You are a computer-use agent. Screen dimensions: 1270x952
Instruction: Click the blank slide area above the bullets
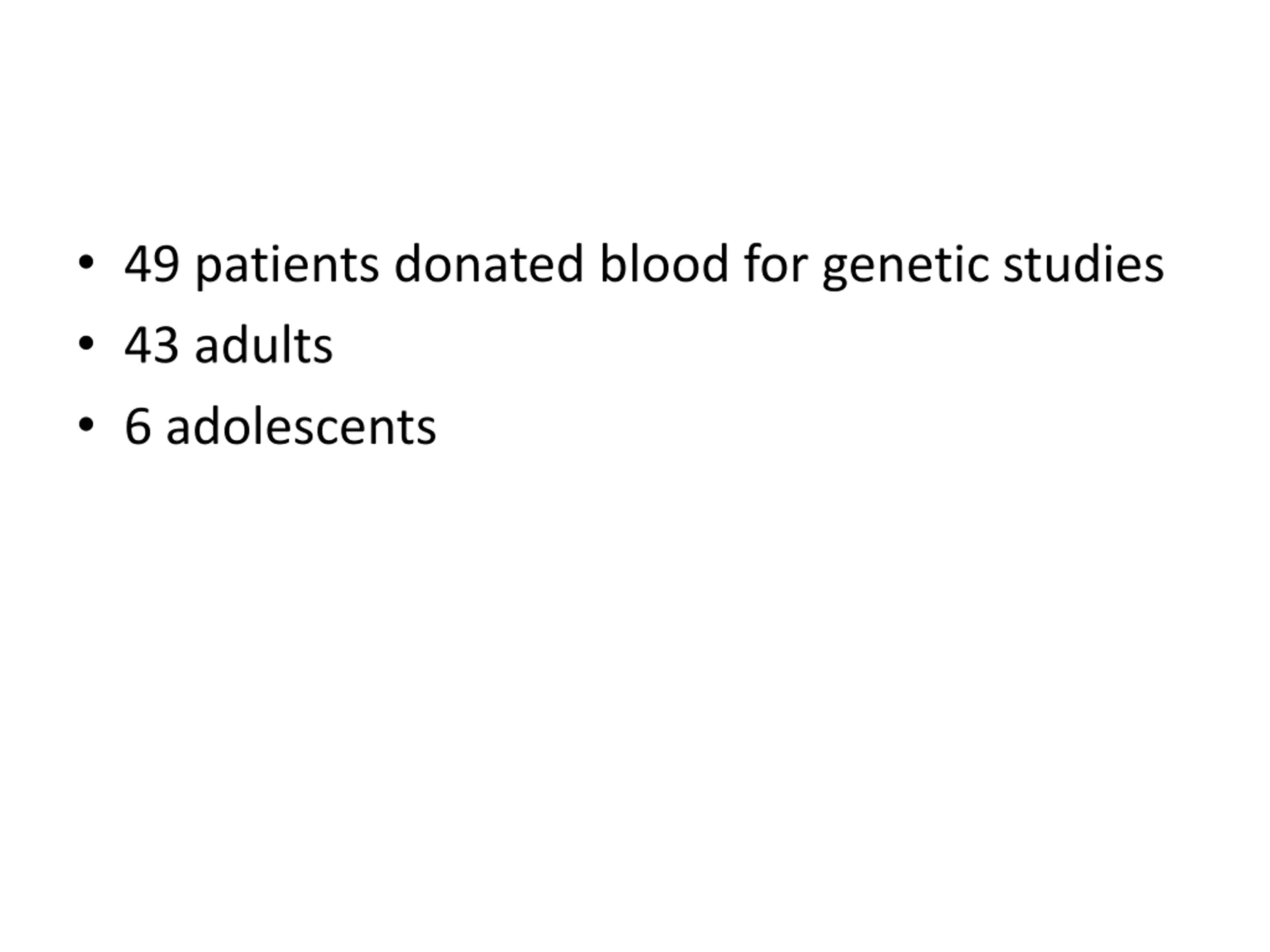point(635,115)
